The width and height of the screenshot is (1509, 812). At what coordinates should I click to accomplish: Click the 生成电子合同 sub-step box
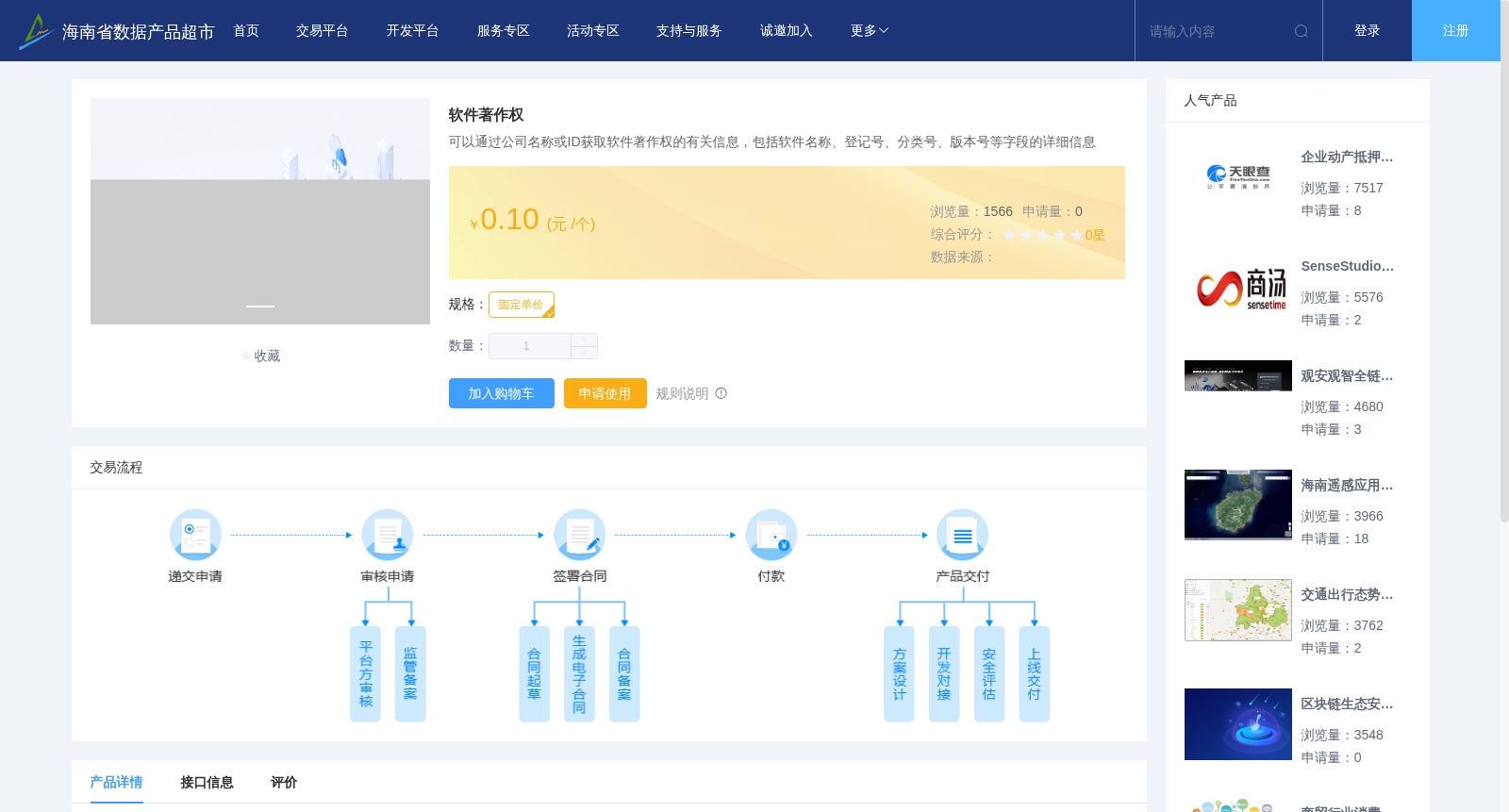pyautogui.click(x=579, y=674)
